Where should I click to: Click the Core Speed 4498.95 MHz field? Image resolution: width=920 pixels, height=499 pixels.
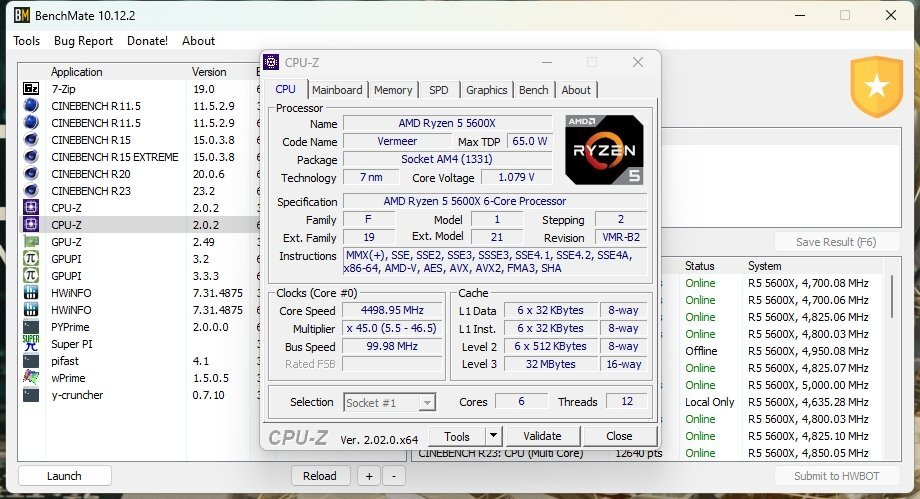click(392, 310)
